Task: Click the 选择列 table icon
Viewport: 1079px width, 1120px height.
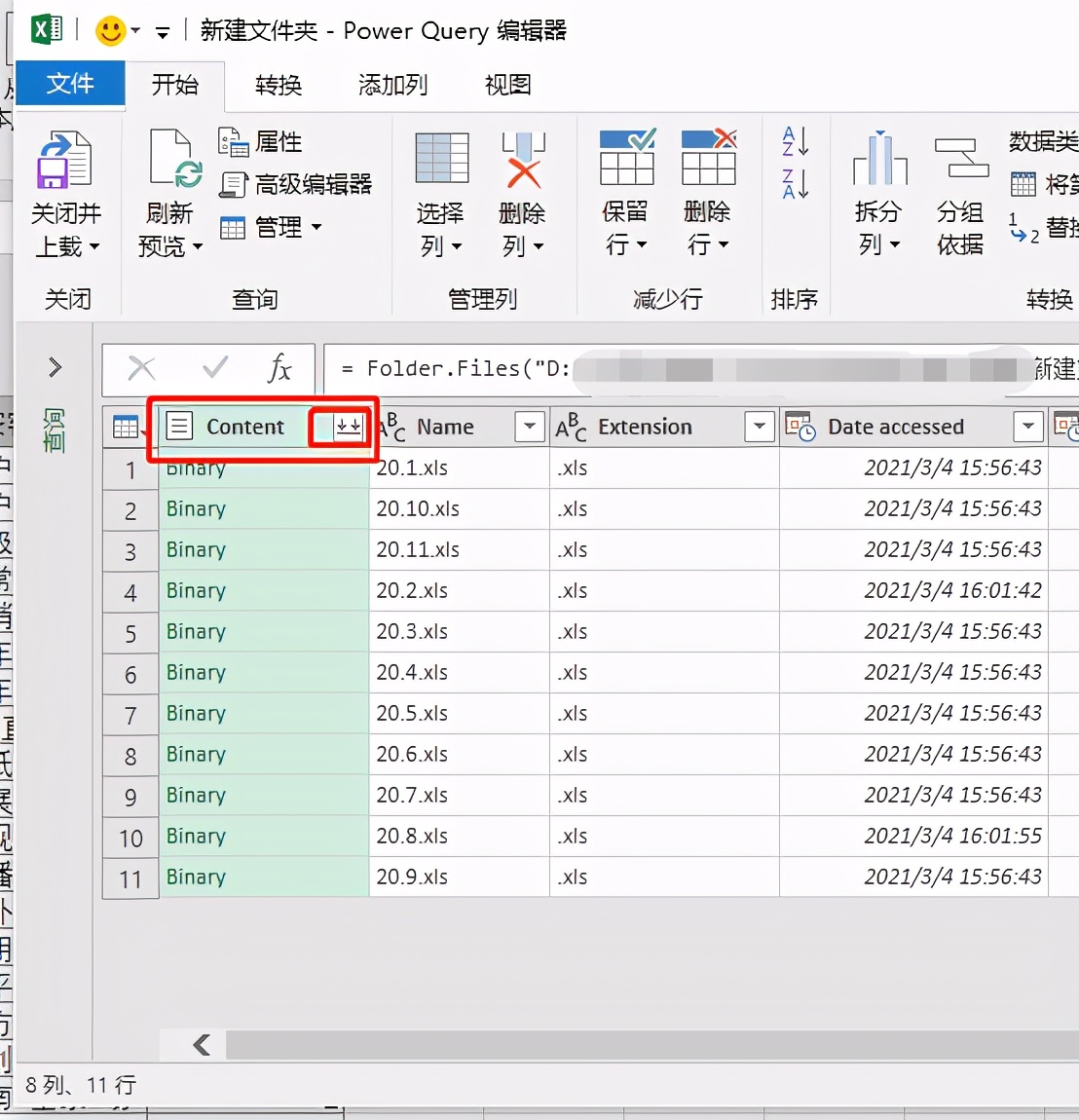Action: click(x=442, y=158)
